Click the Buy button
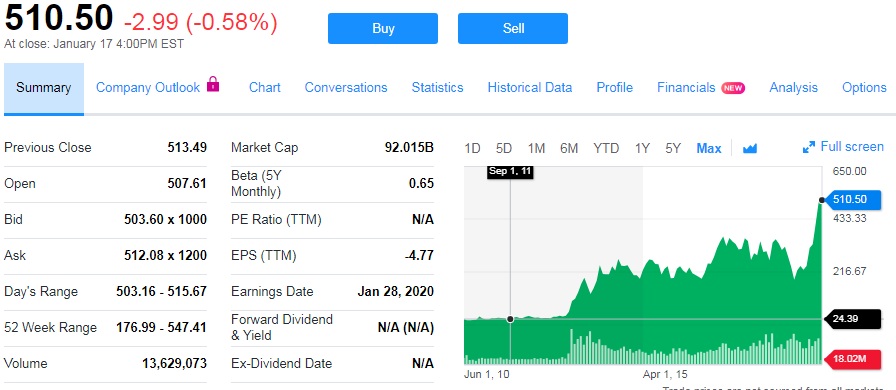The height and width of the screenshot is (390, 896). tap(383, 29)
